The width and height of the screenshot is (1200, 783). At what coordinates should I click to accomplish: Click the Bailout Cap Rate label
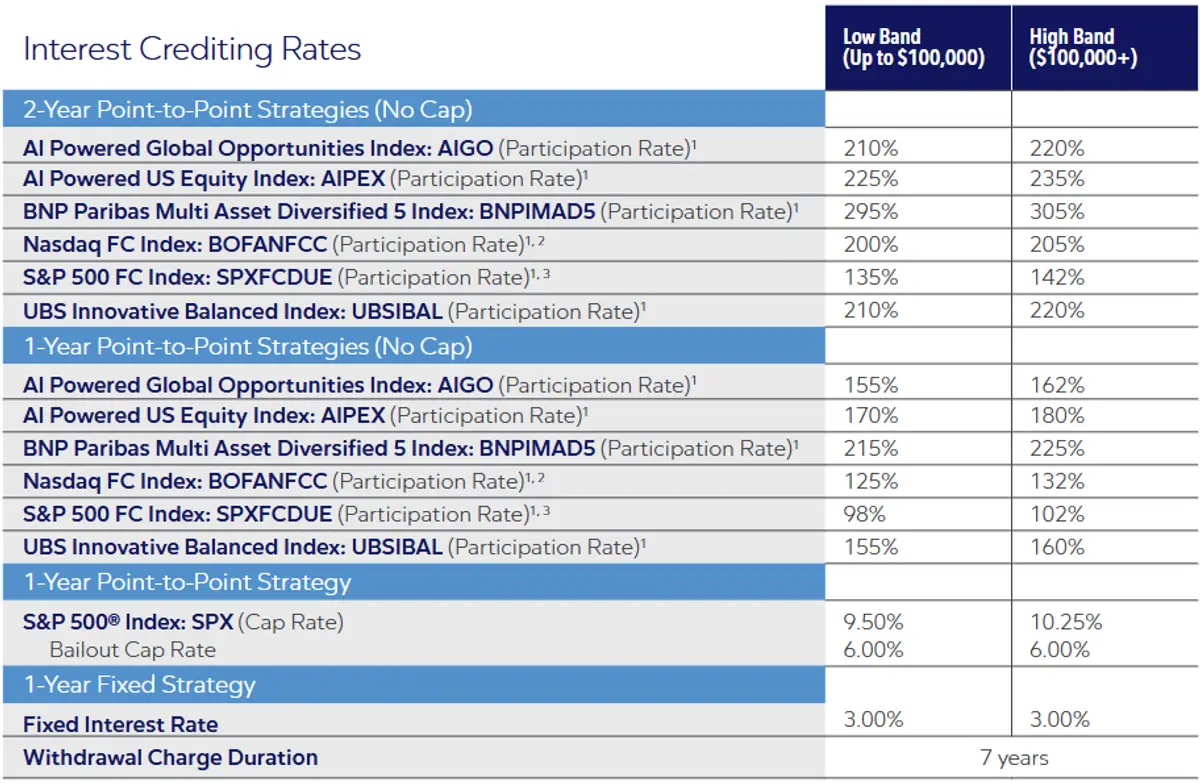click(x=133, y=650)
